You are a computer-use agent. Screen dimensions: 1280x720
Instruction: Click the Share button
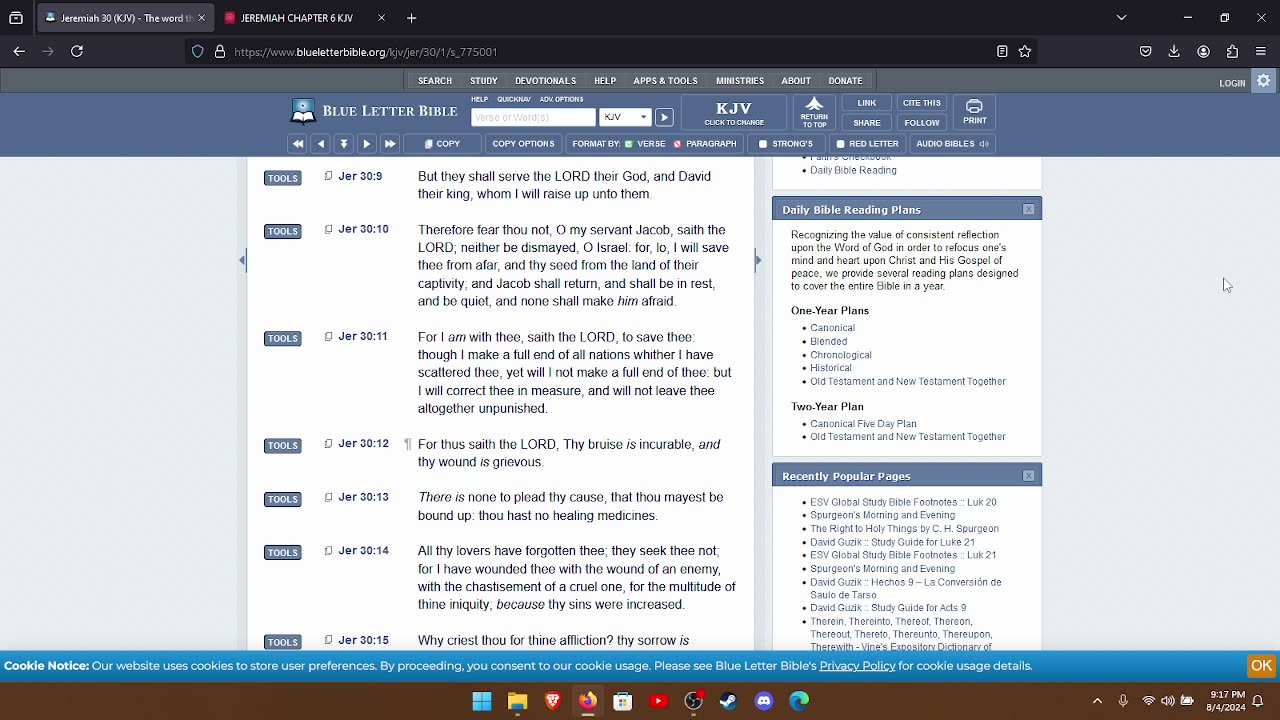click(x=867, y=123)
